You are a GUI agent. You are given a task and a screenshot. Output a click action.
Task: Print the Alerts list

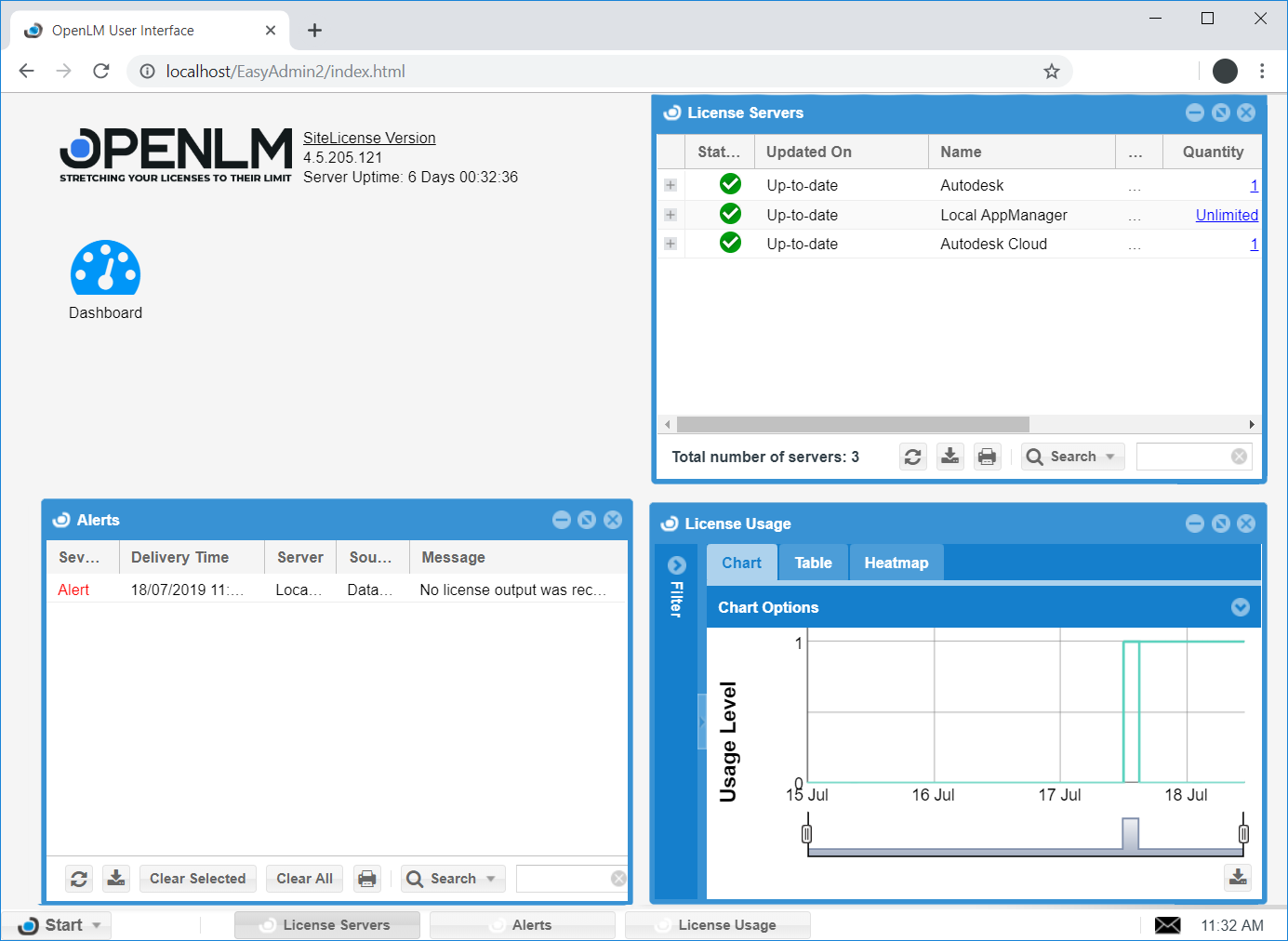coord(367,879)
